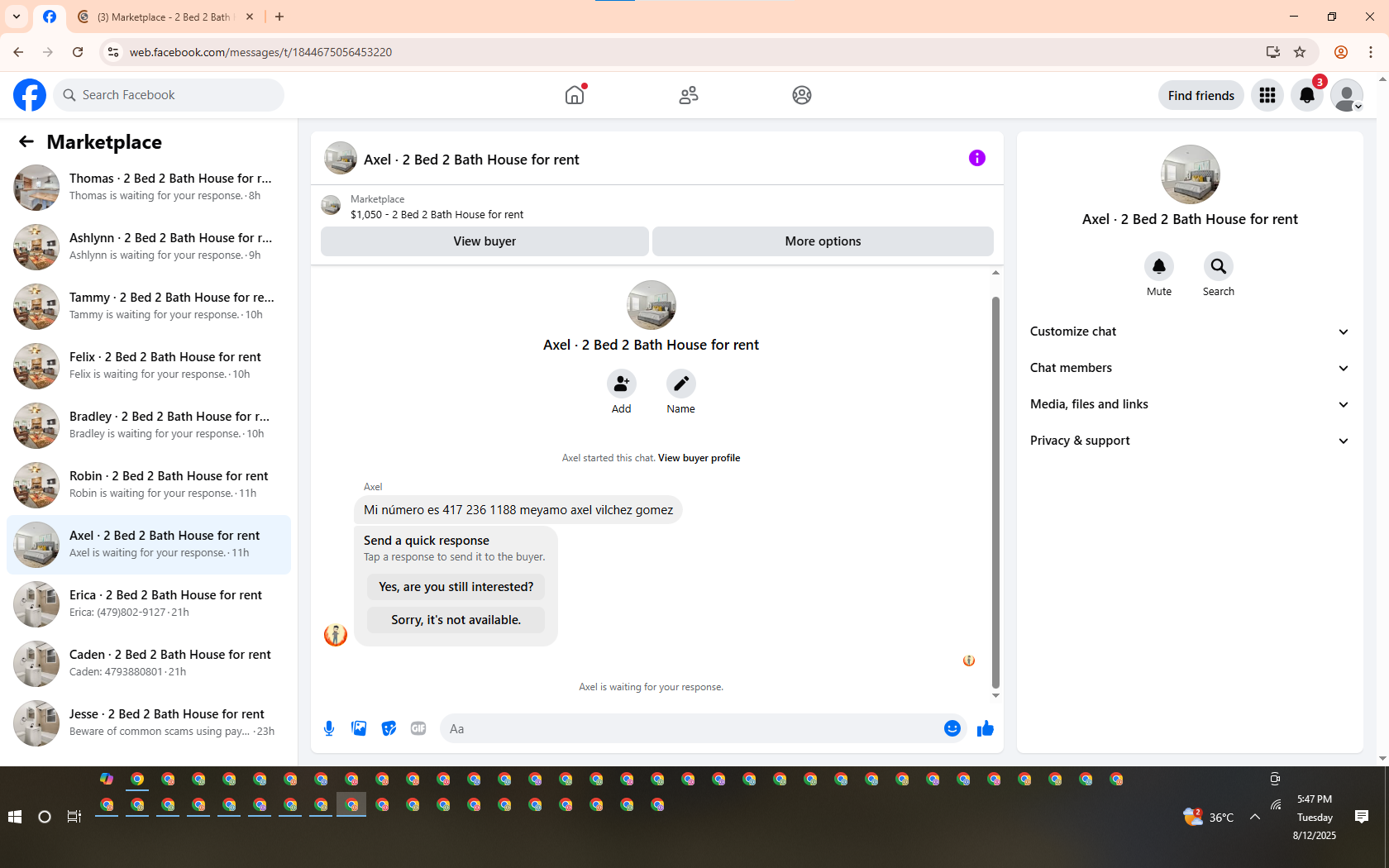The height and width of the screenshot is (868, 1389).
Task: Record a voice clip with microphone icon
Action: [x=329, y=728]
